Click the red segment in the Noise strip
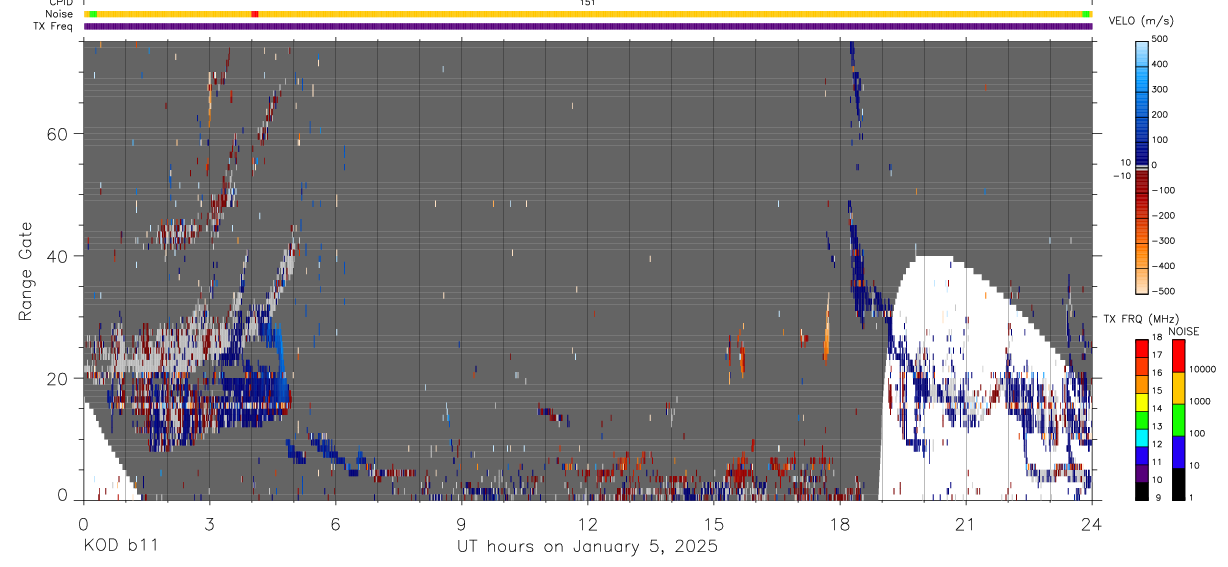 click(254, 14)
